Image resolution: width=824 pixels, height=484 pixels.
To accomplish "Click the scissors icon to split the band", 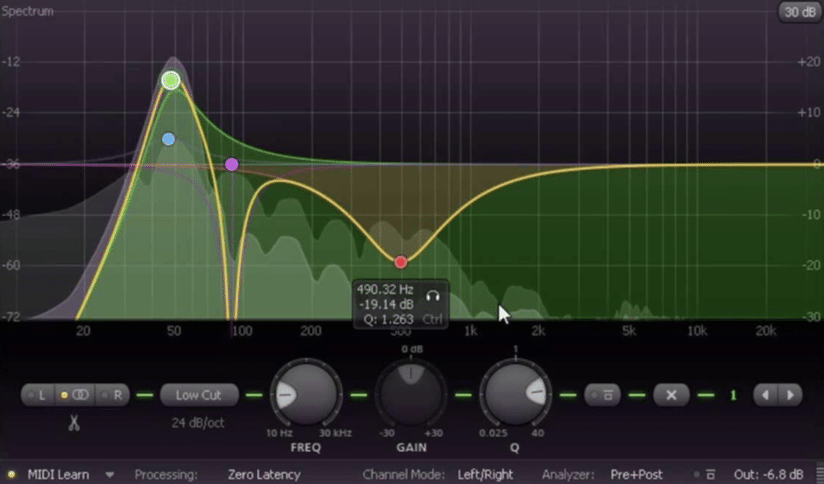I will pyautogui.click(x=74, y=423).
